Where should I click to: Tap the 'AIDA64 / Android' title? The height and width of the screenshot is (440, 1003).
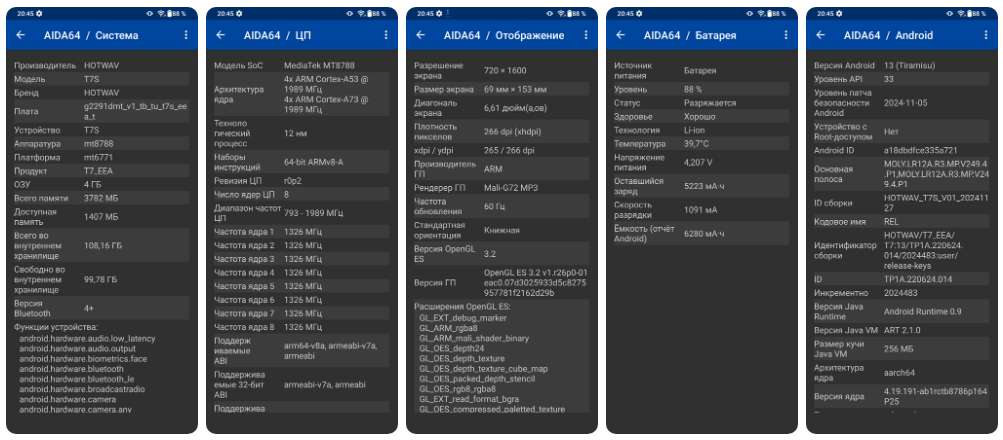(888, 36)
